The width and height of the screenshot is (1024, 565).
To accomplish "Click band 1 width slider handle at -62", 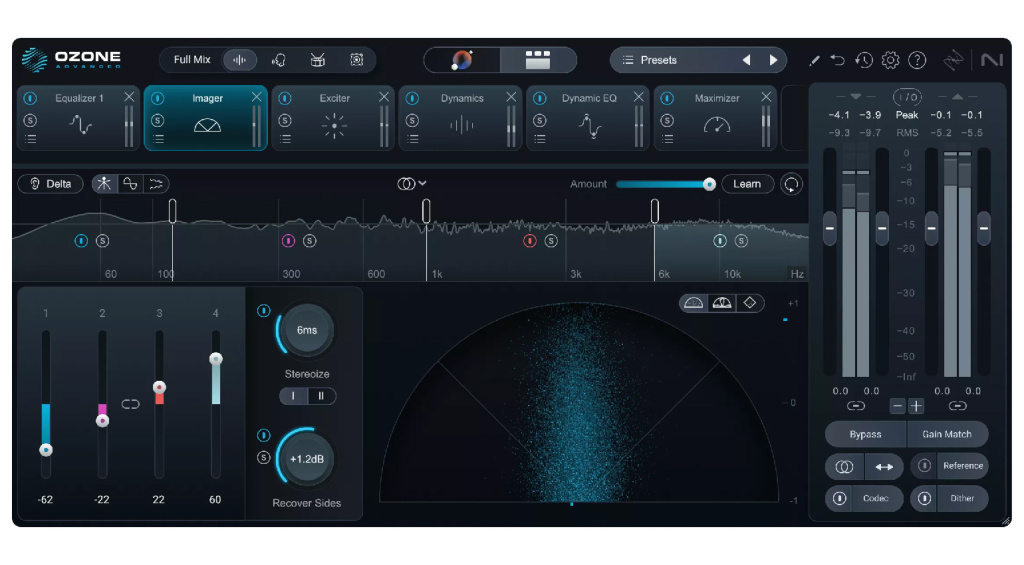I will tap(46, 450).
